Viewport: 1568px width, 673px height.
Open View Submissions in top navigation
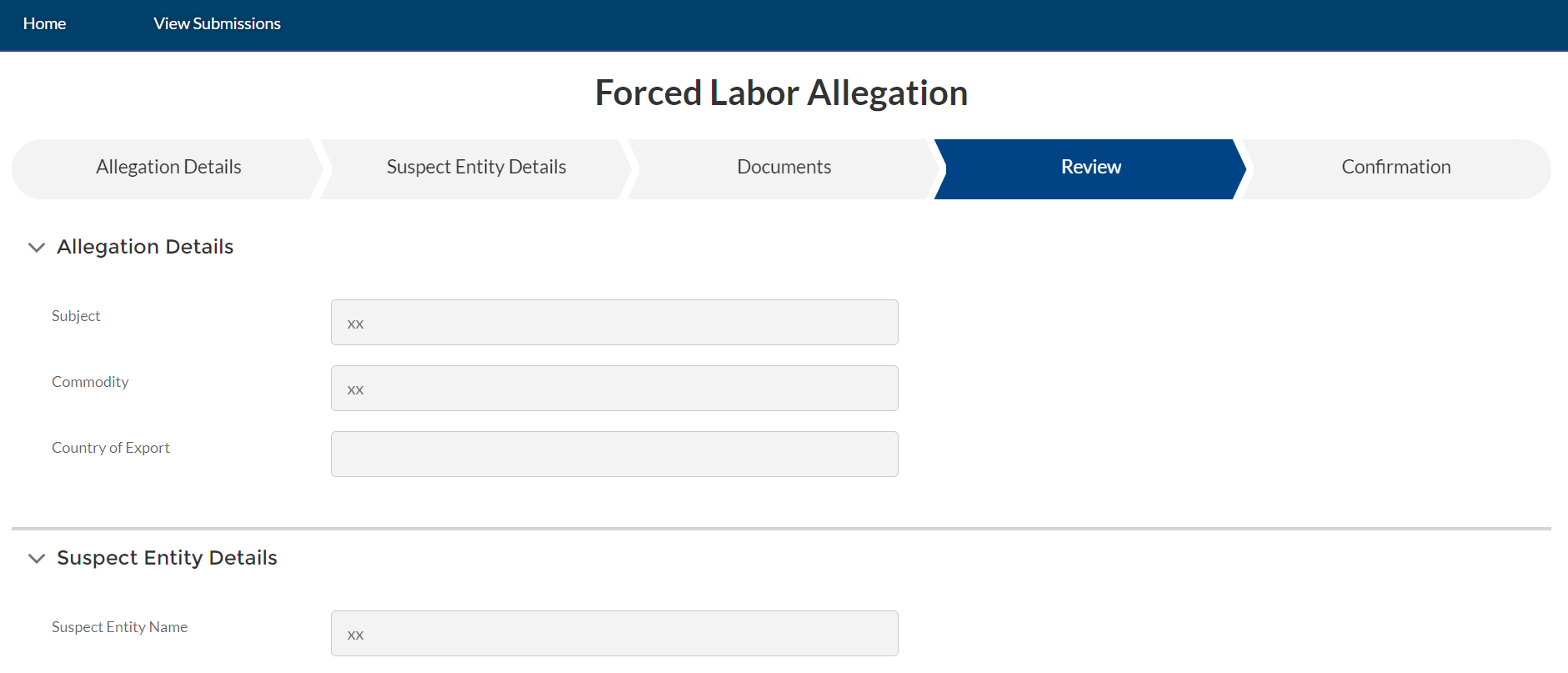(217, 24)
